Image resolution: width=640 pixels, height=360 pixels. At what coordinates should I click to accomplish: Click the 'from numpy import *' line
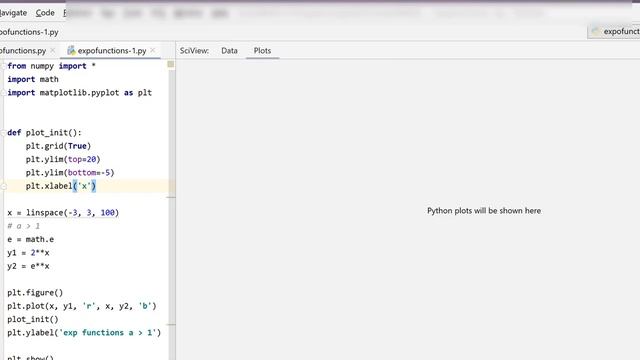click(51, 66)
